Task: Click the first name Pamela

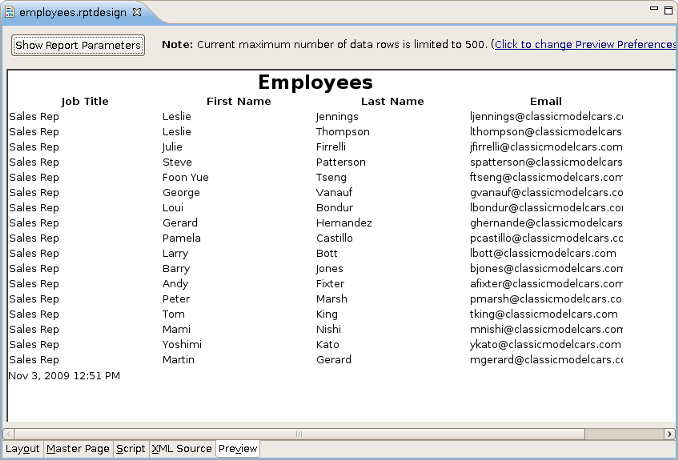Action: click(x=181, y=238)
